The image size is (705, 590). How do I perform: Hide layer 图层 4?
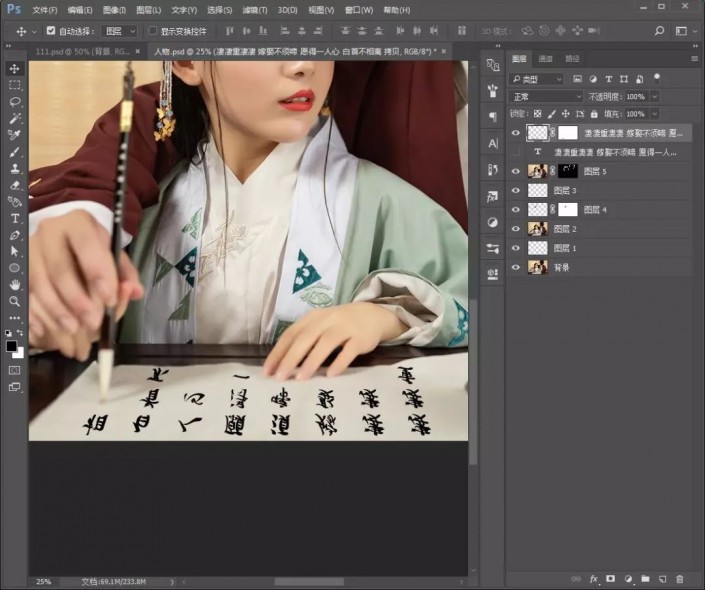click(x=516, y=210)
